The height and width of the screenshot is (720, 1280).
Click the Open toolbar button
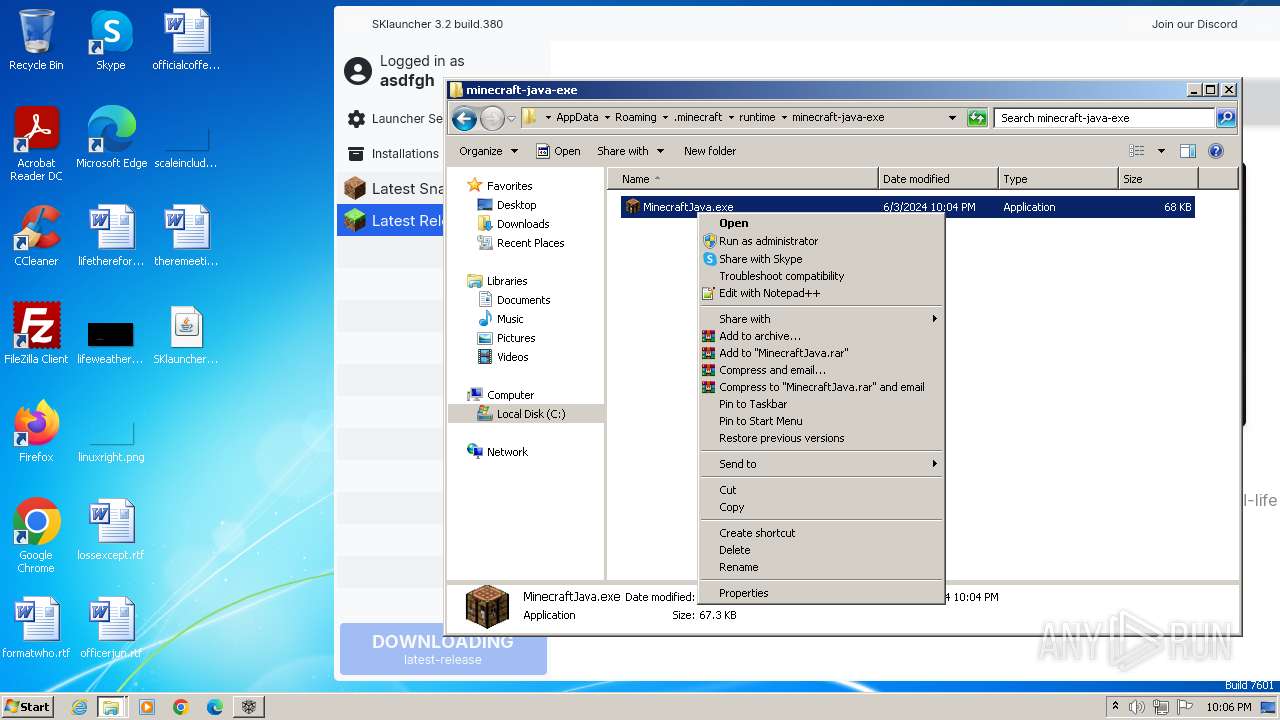(558, 151)
